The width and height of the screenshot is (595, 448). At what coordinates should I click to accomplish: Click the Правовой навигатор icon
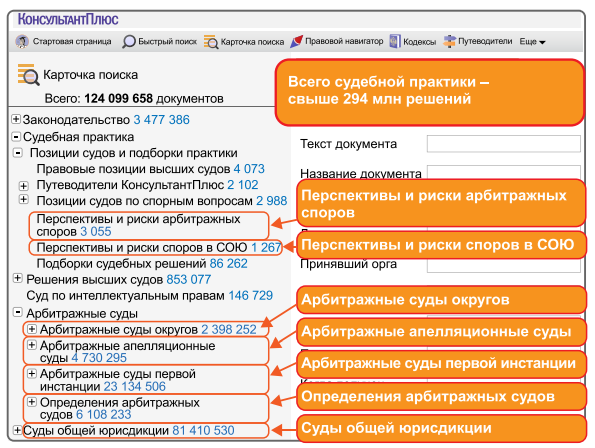(x=296, y=41)
